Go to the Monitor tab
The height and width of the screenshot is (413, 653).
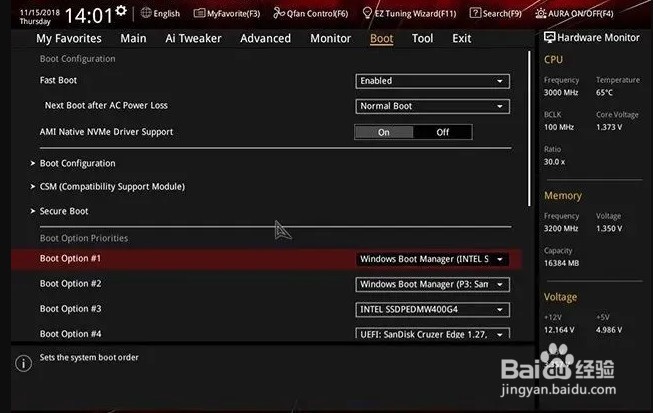coord(331,38)
